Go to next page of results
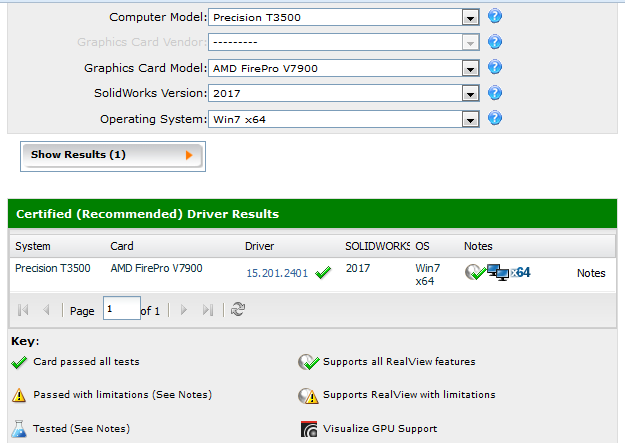Screen dimensions: 625x443 [x=184, y=310]
